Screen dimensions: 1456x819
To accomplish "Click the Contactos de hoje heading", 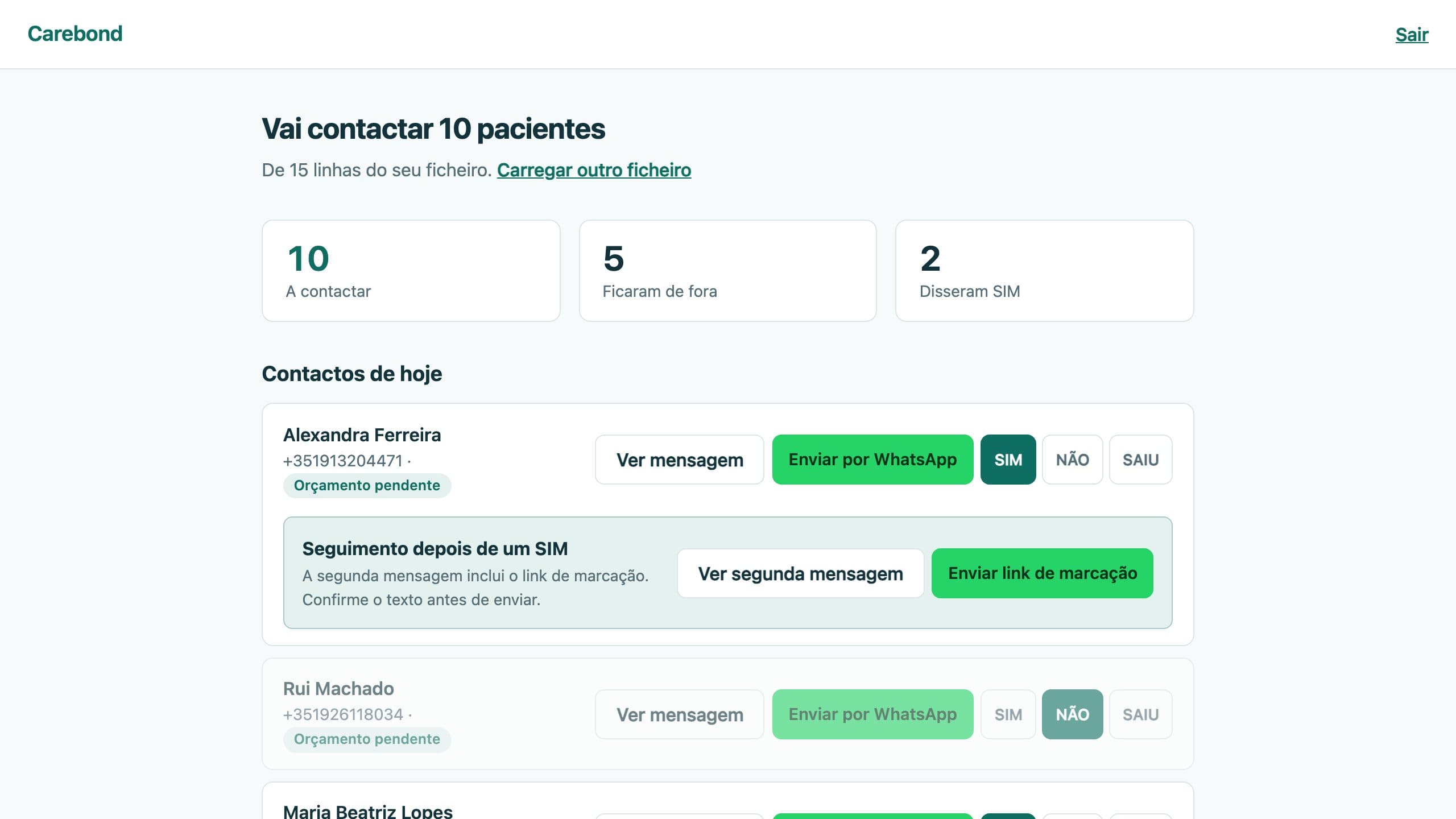I will pos(351,374).
